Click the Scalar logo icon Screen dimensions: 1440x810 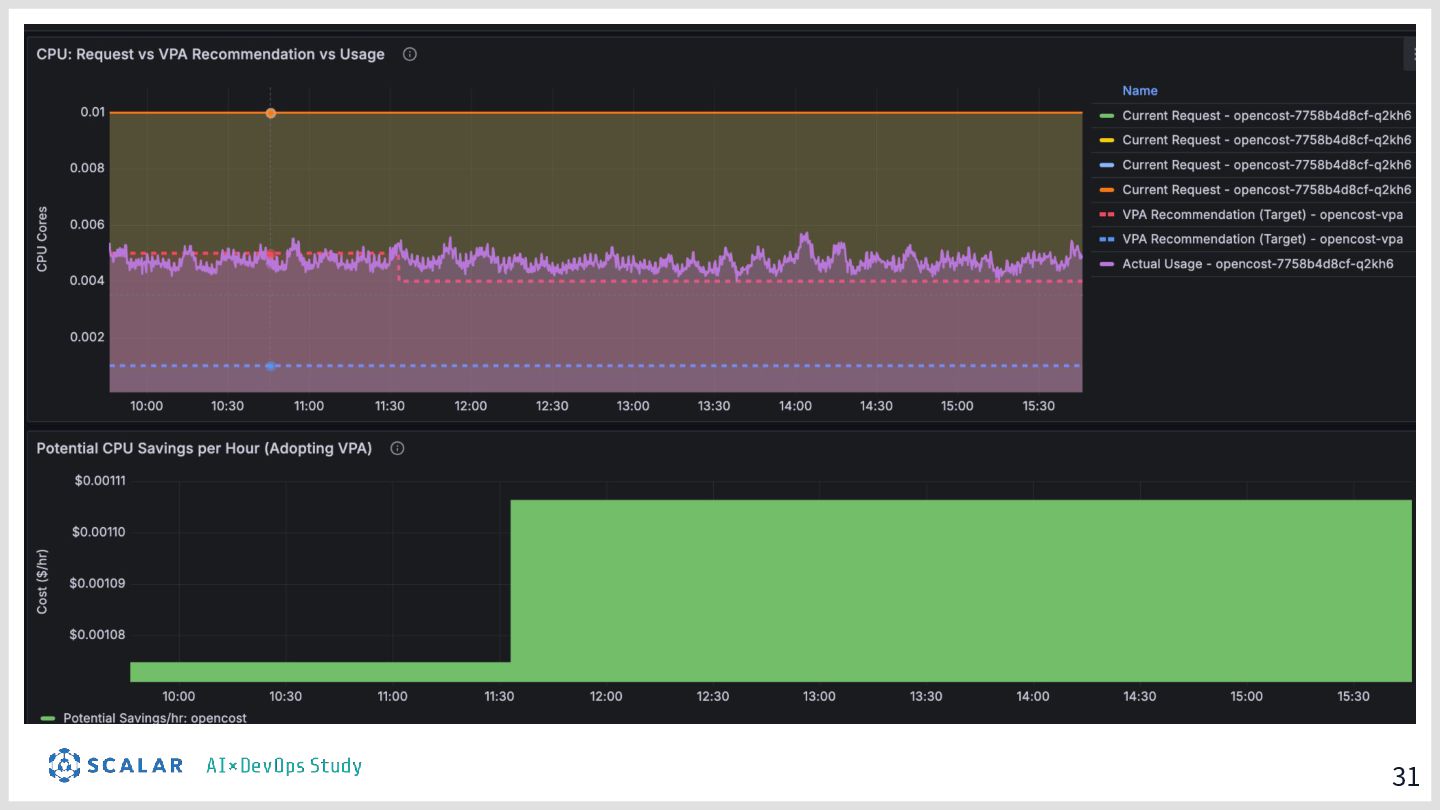point(64,765)
